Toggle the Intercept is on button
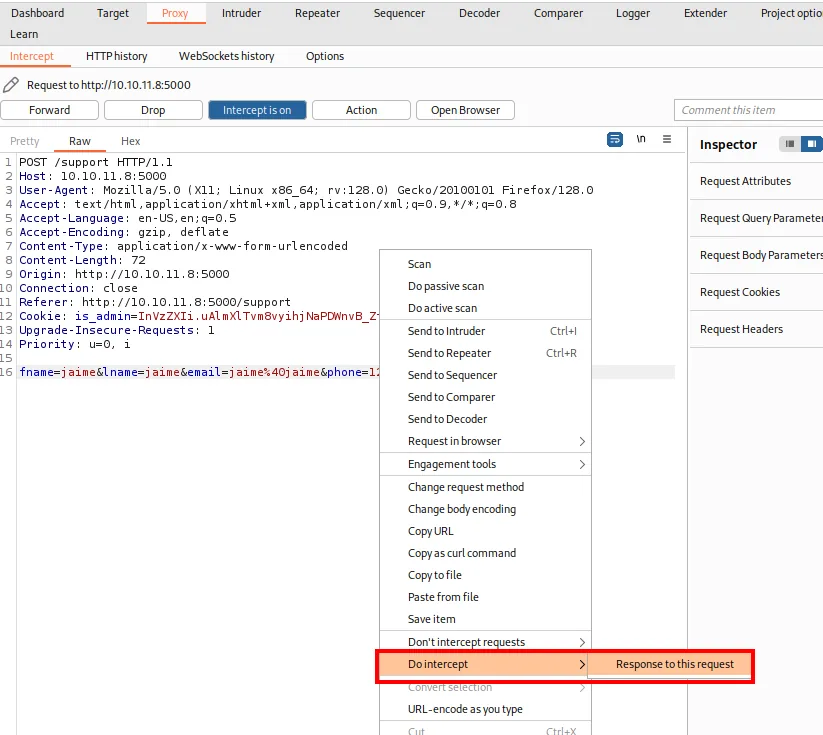Viewport: 823px width, 735px height. click(x=257, y=110)
